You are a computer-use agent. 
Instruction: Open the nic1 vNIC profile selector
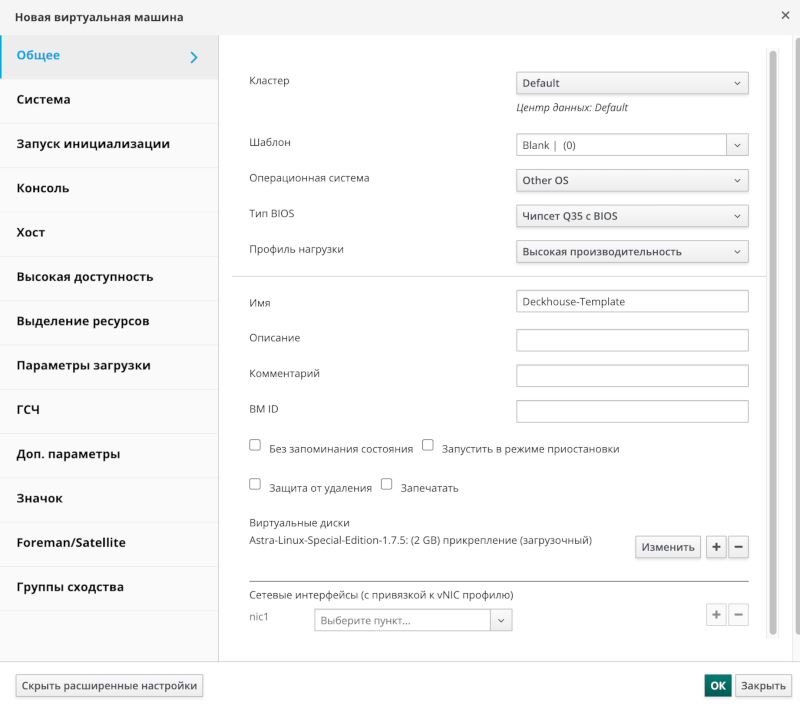pos(413,620)
